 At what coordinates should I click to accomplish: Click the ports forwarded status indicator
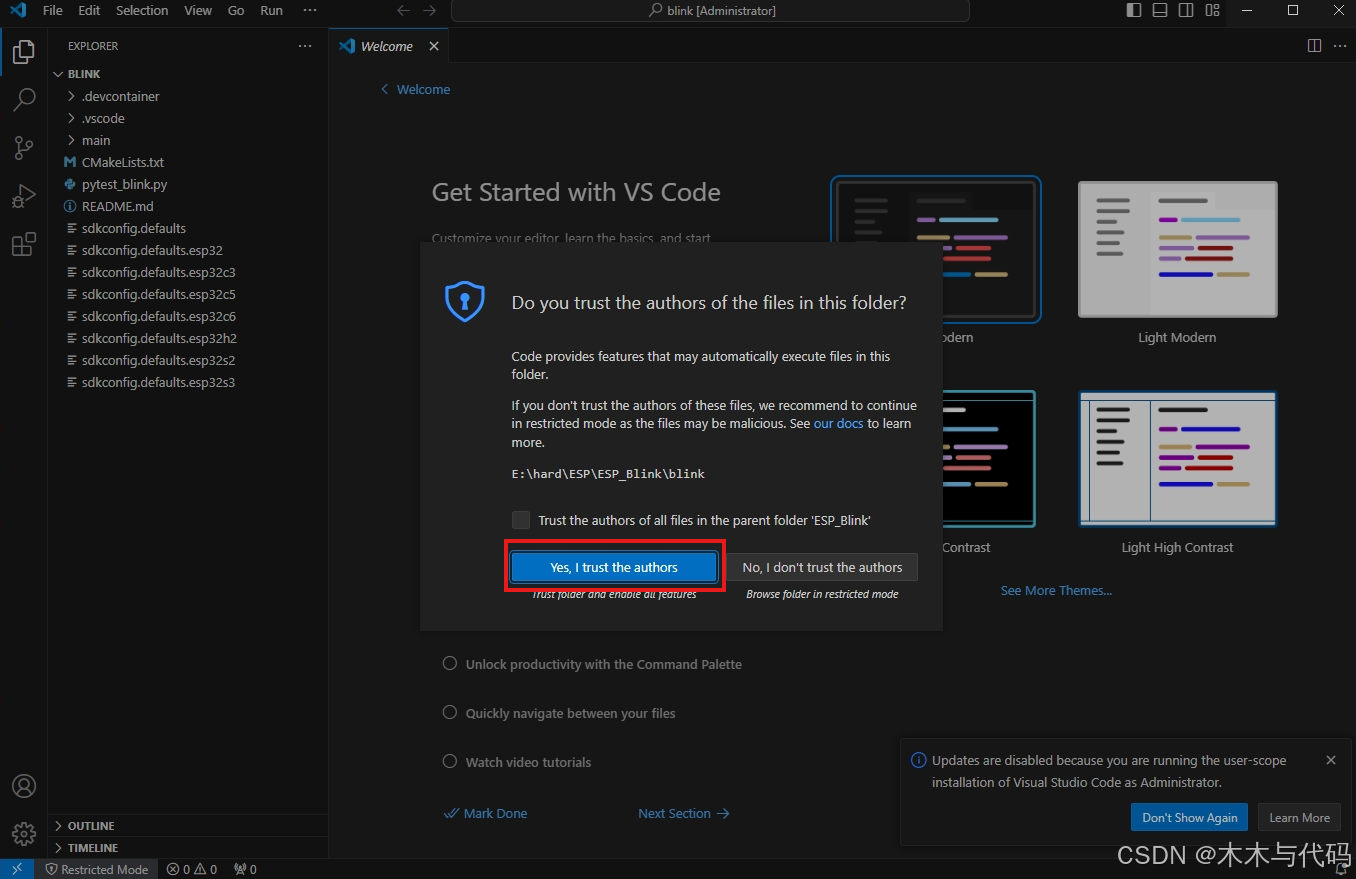click(x=245, y=869)
